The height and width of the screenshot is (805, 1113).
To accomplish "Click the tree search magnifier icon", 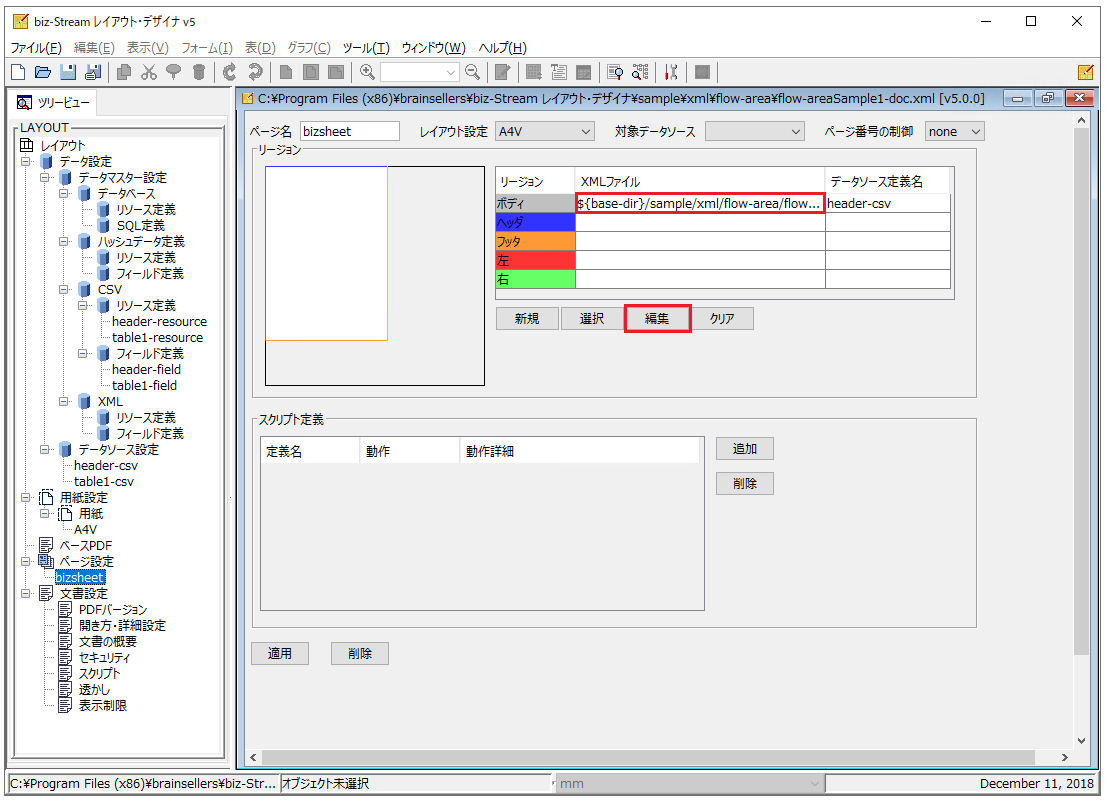I will (x=640, y=72).
